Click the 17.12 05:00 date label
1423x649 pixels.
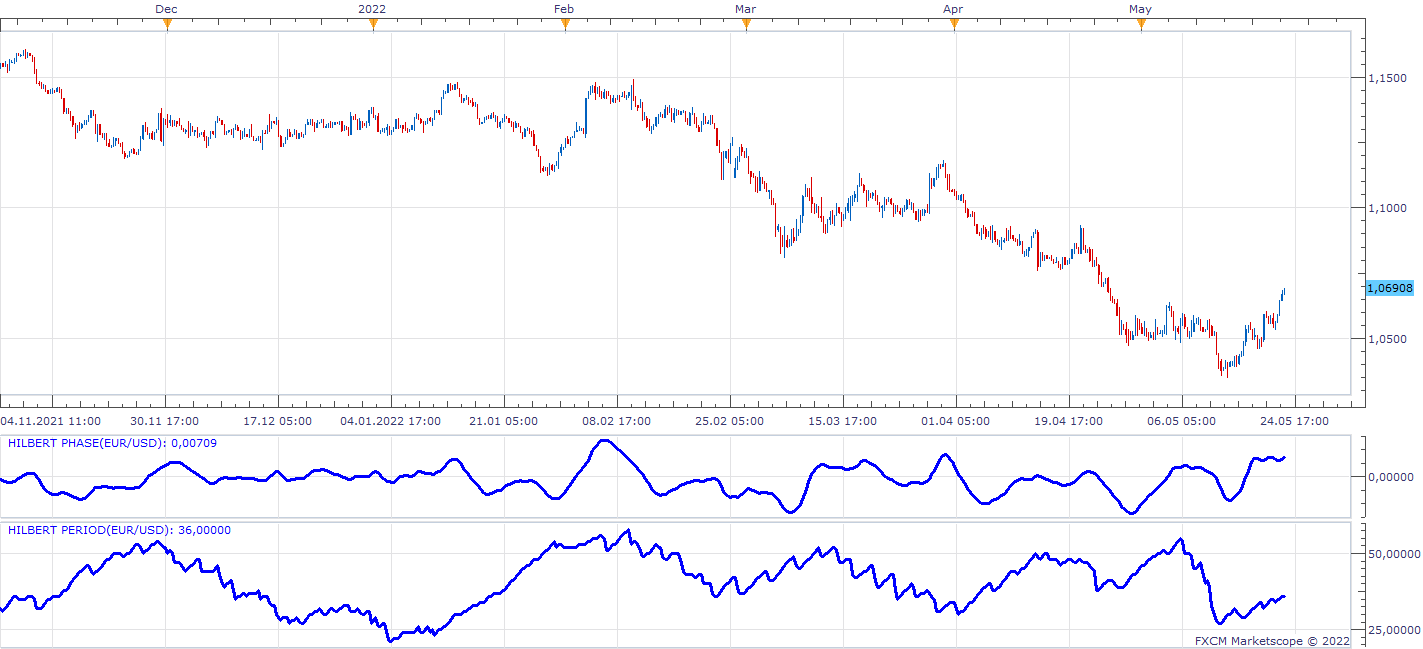(278, 421)
